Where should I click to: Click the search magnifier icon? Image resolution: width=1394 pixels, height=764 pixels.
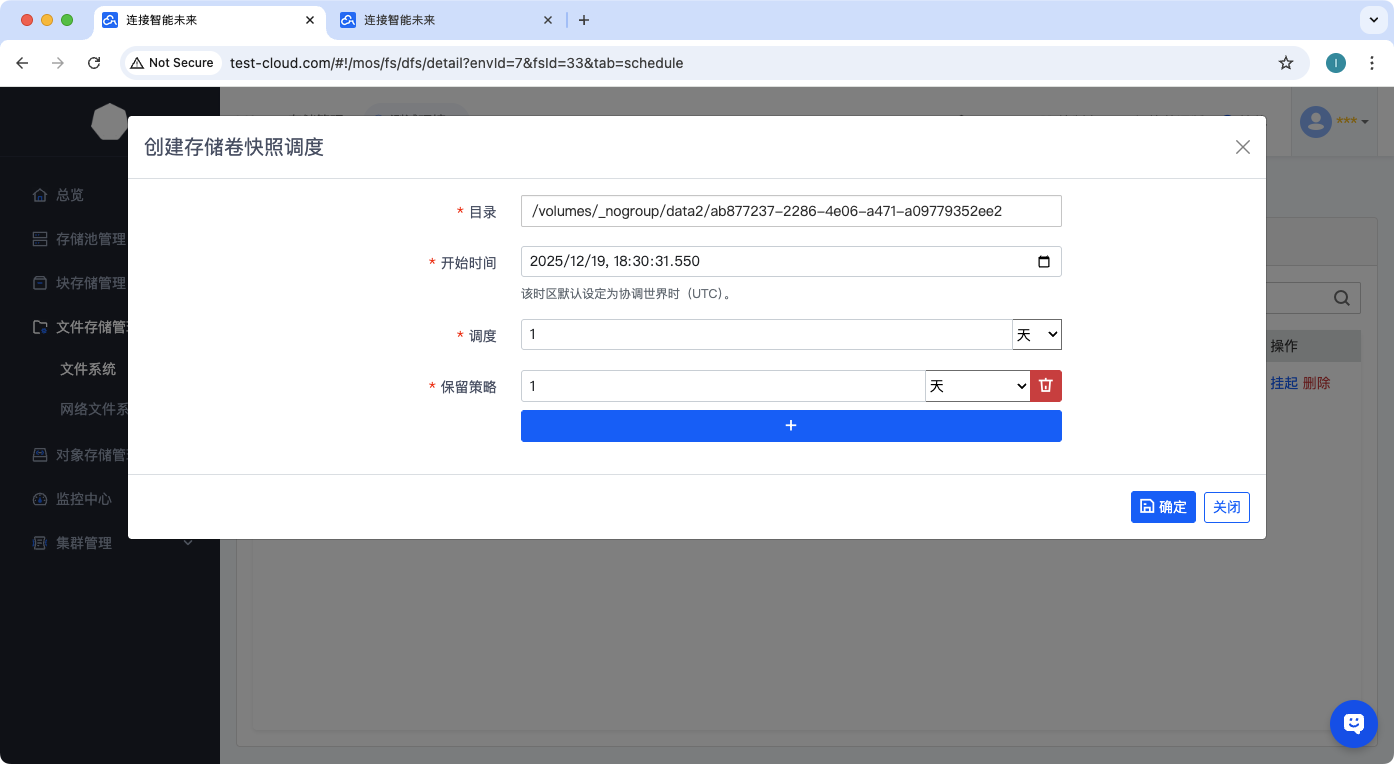click(1342, 298)
